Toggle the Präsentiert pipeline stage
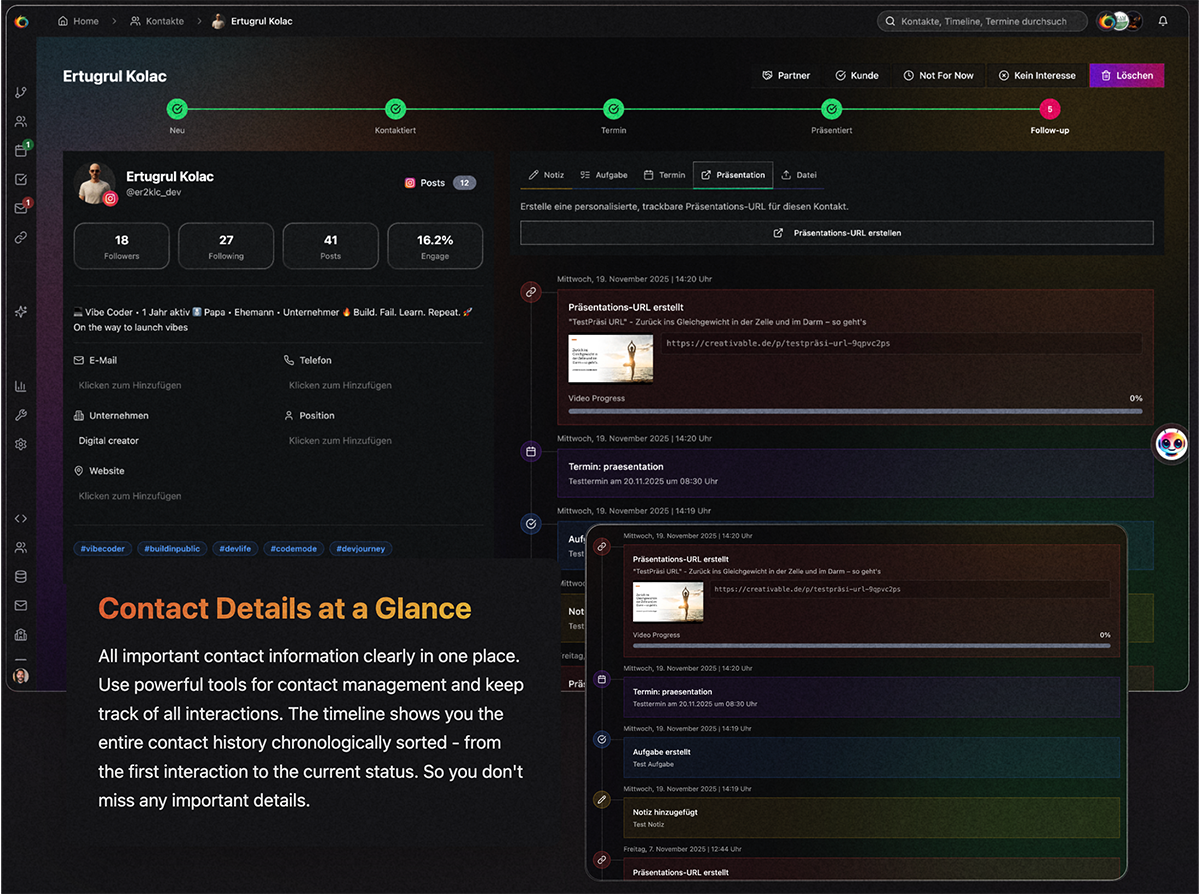 pyautogui.click(x=831, y=108)
